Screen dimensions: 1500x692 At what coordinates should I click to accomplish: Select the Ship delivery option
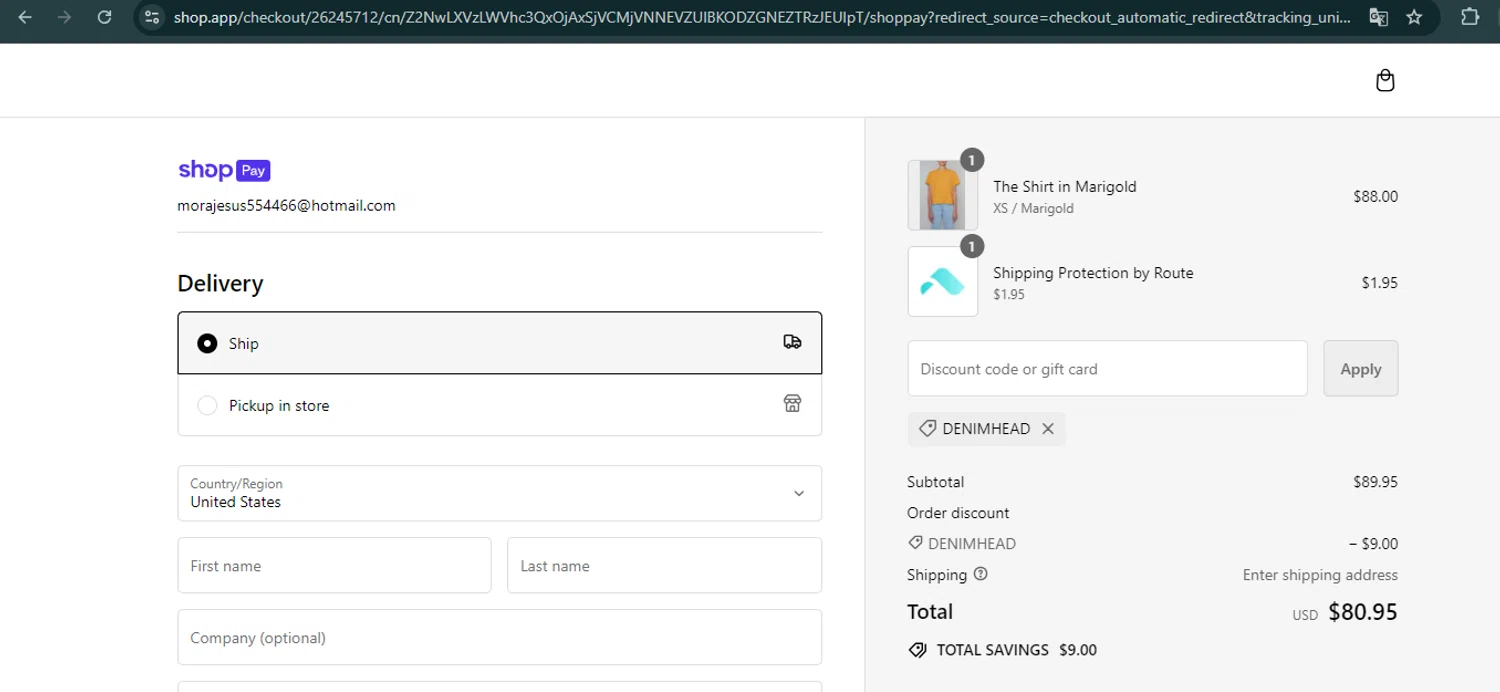point(500,343)
